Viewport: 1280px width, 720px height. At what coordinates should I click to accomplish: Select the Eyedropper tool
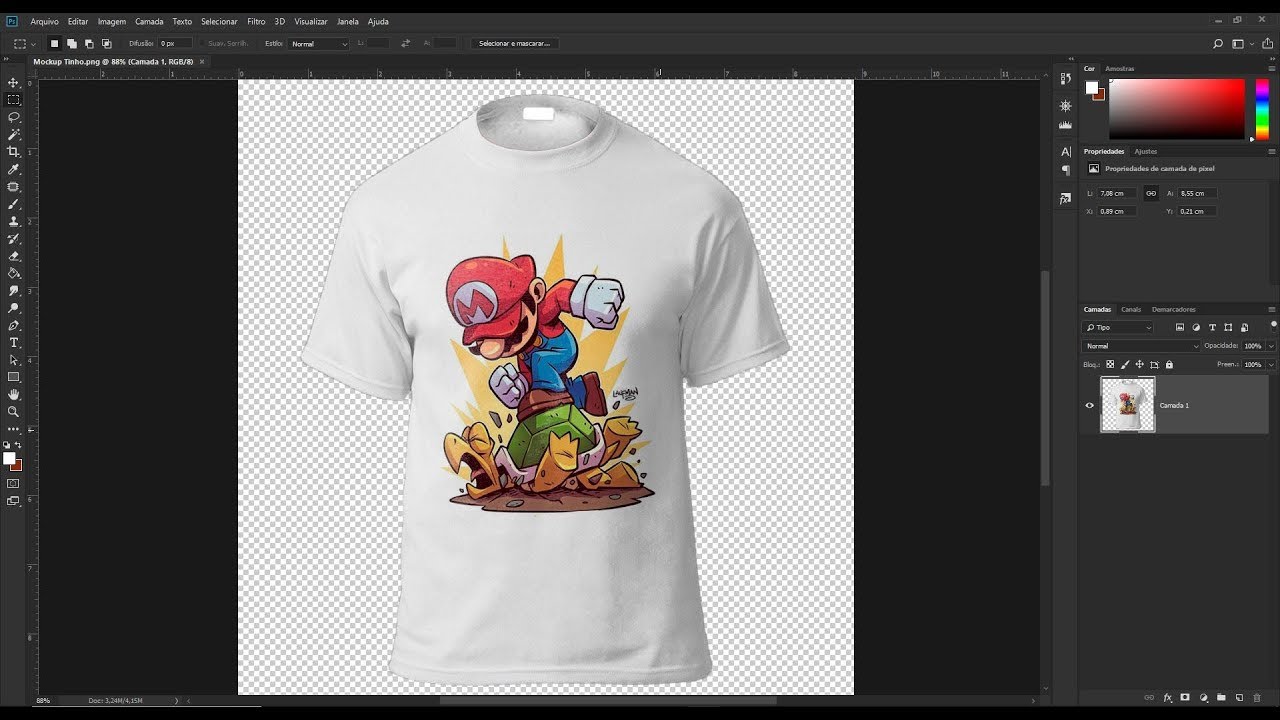(14, 169)
